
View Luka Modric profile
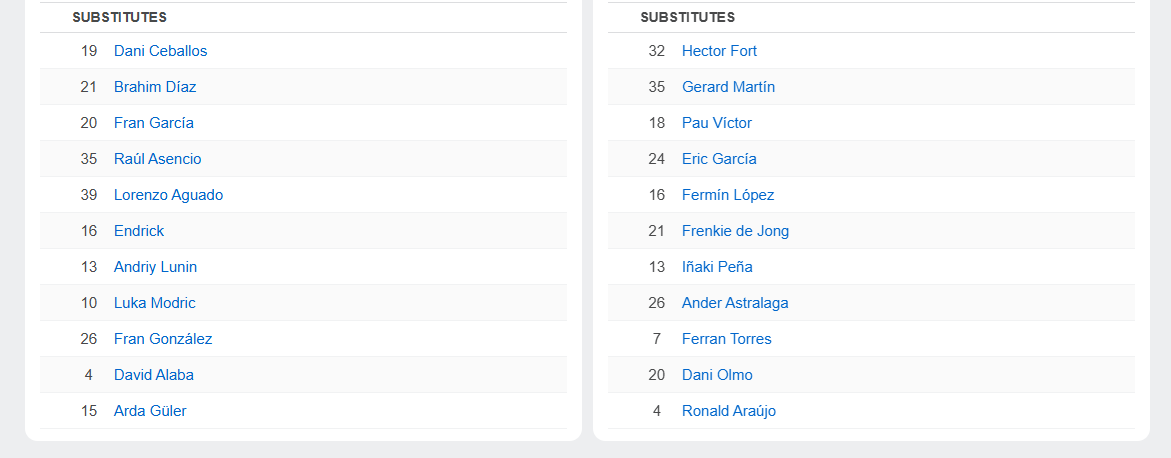tap(155, 303)
